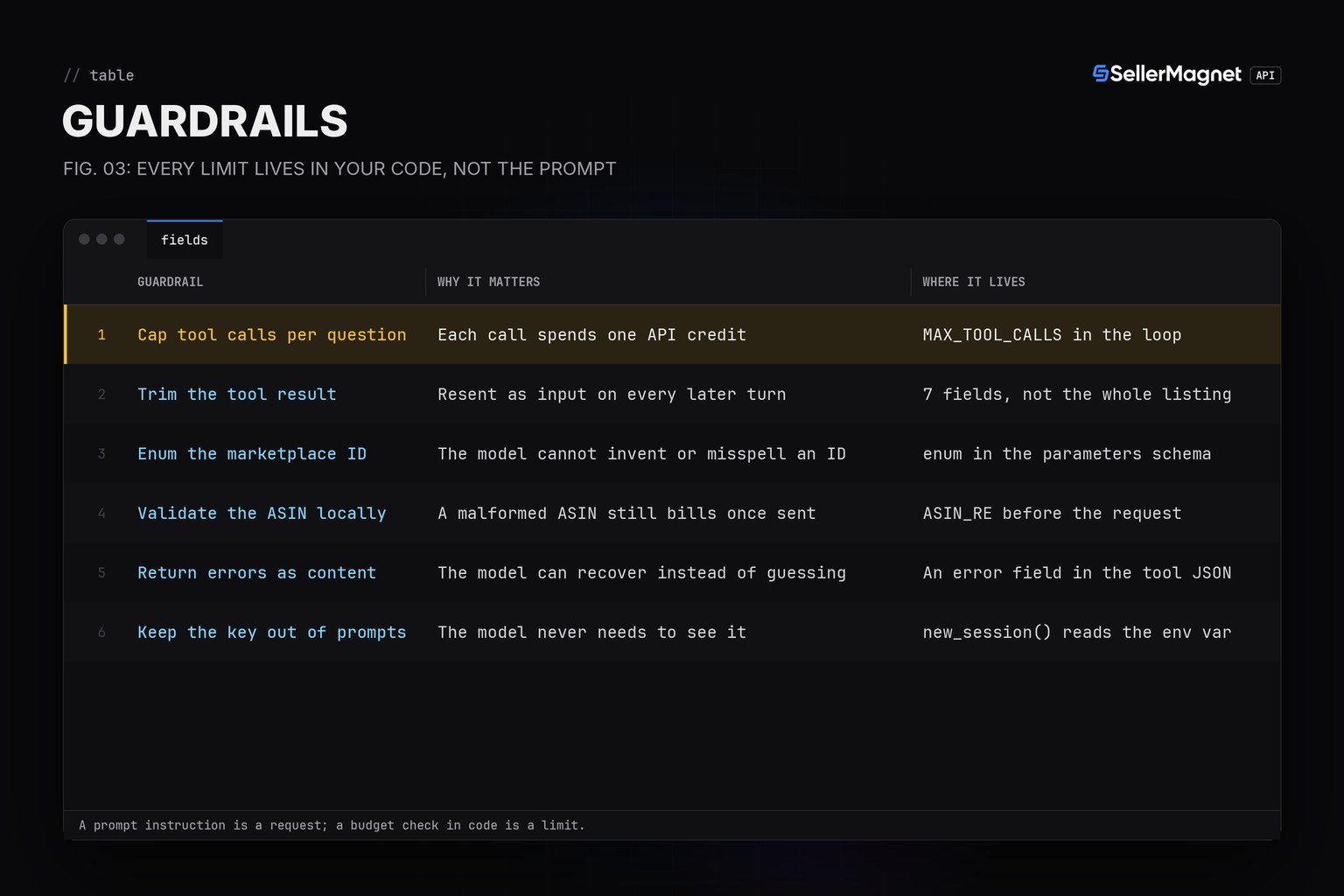Click the GUARDRAILS heading
The width and height of the screenshot is (1344, 896).
[205, 121]
